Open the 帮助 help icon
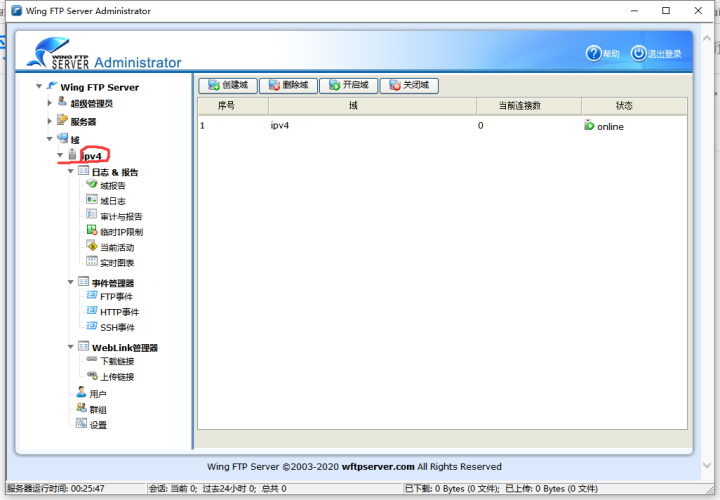Screen dimensions: 720x500 593,53
